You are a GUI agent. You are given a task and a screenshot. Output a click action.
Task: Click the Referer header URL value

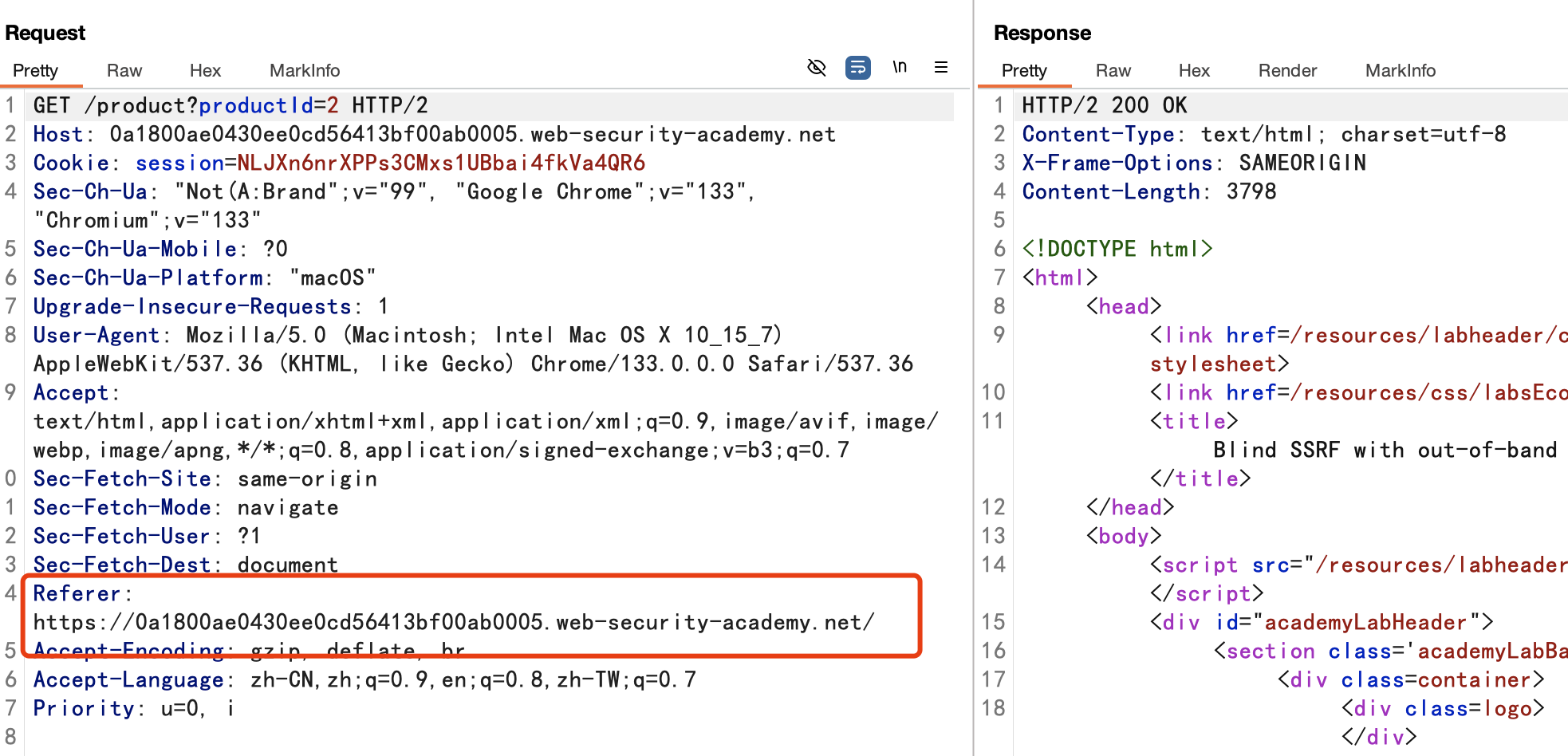(453, 622)
